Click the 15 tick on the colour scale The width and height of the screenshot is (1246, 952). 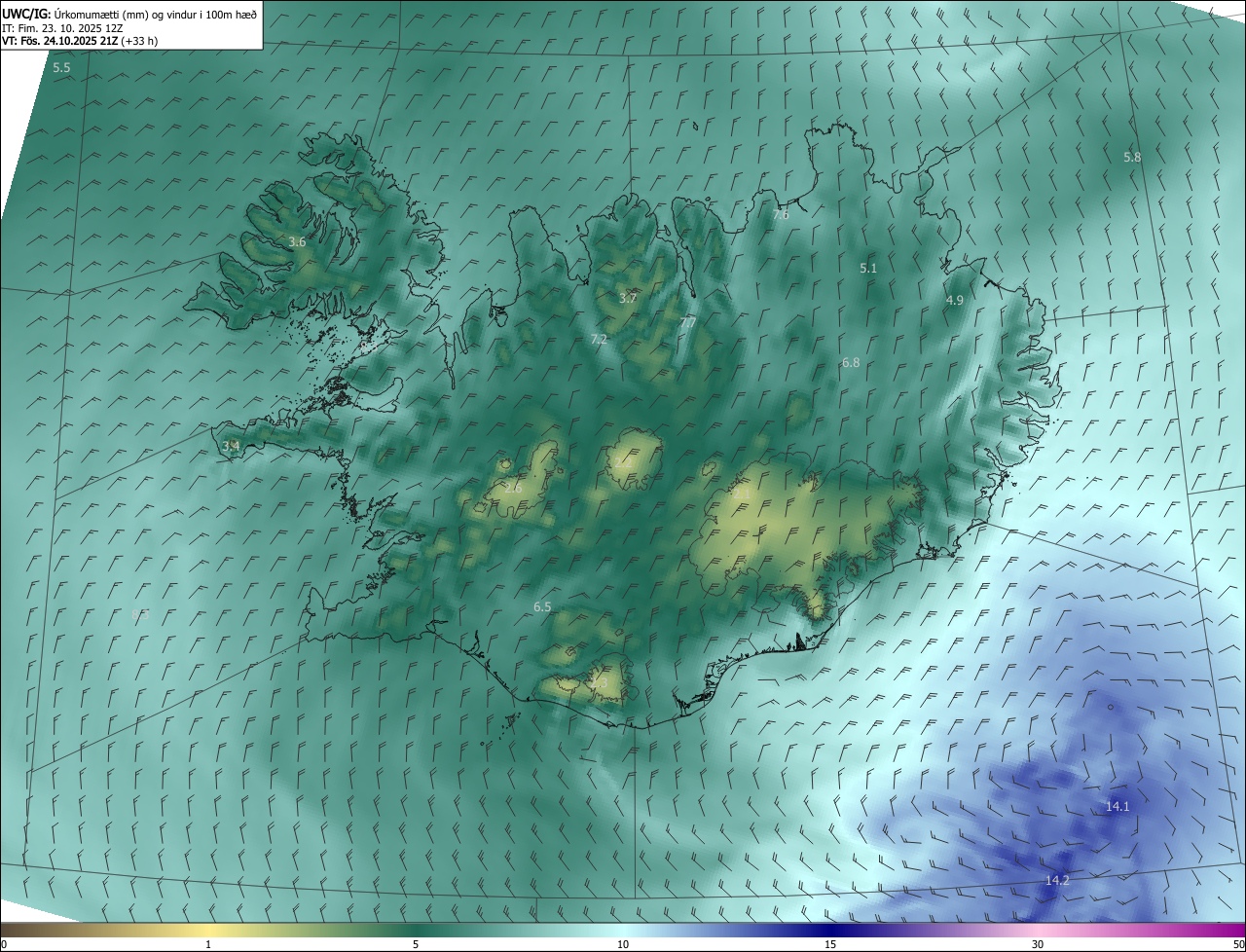(830, 944)
